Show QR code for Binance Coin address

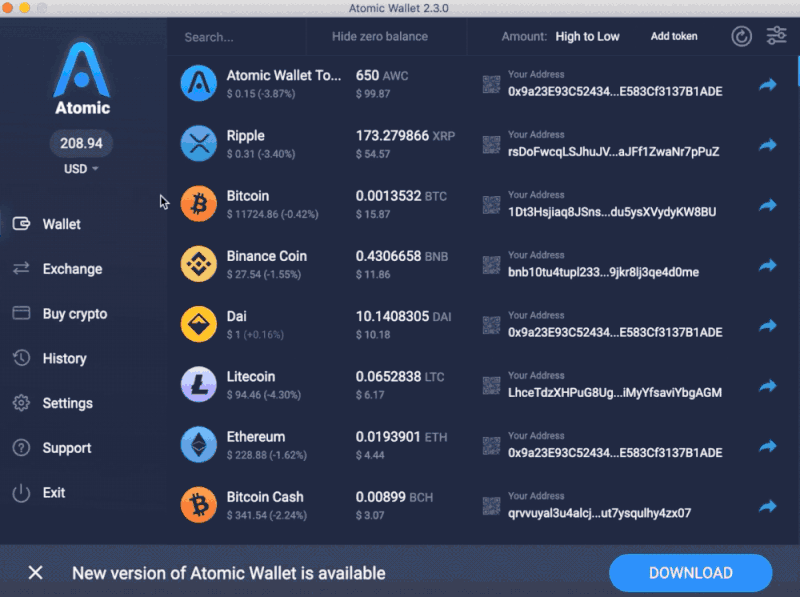(x=491, y=265)
